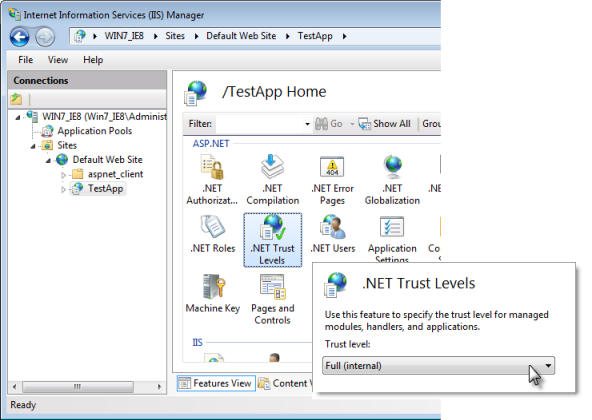592x420 pixels.
Task: Click the IIS group header
Action: (x=197, y=343)
